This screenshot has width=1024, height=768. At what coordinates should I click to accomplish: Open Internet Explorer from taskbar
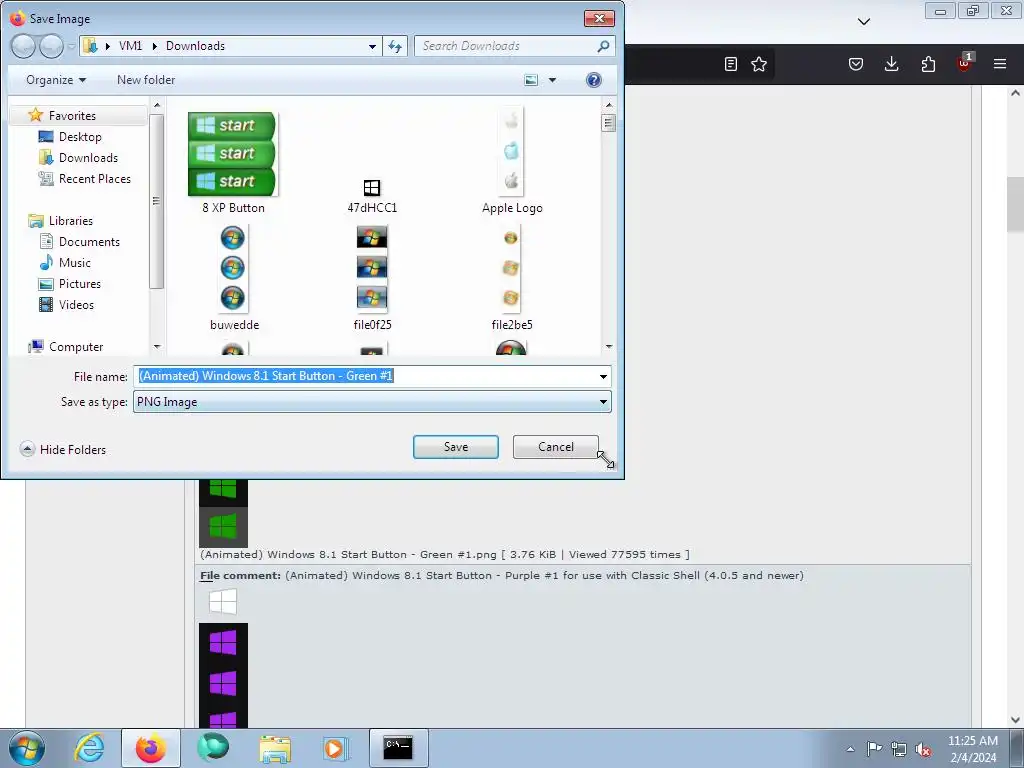coord(89,748)
